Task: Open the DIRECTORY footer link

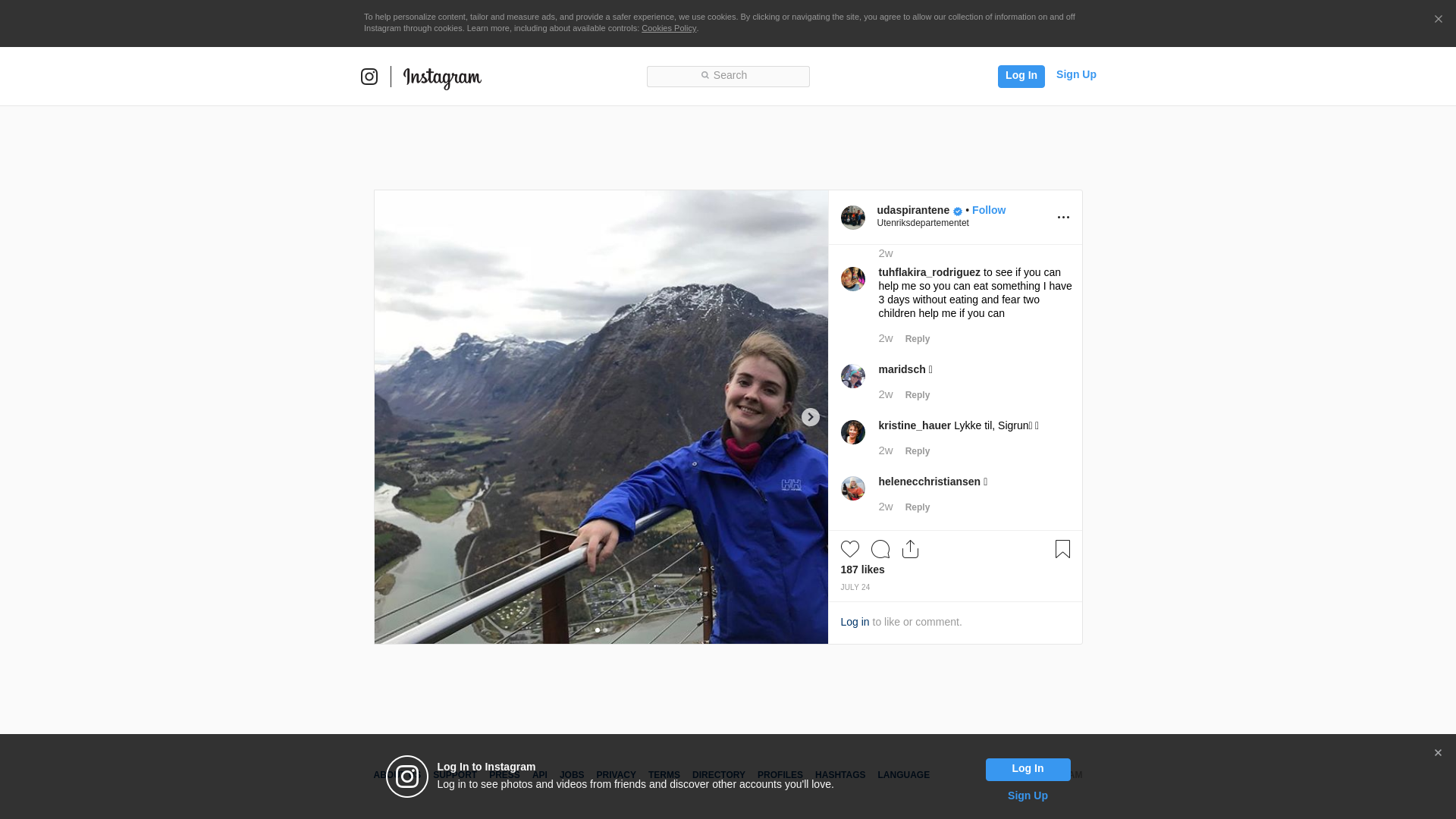Action: (x=719, y=775)
